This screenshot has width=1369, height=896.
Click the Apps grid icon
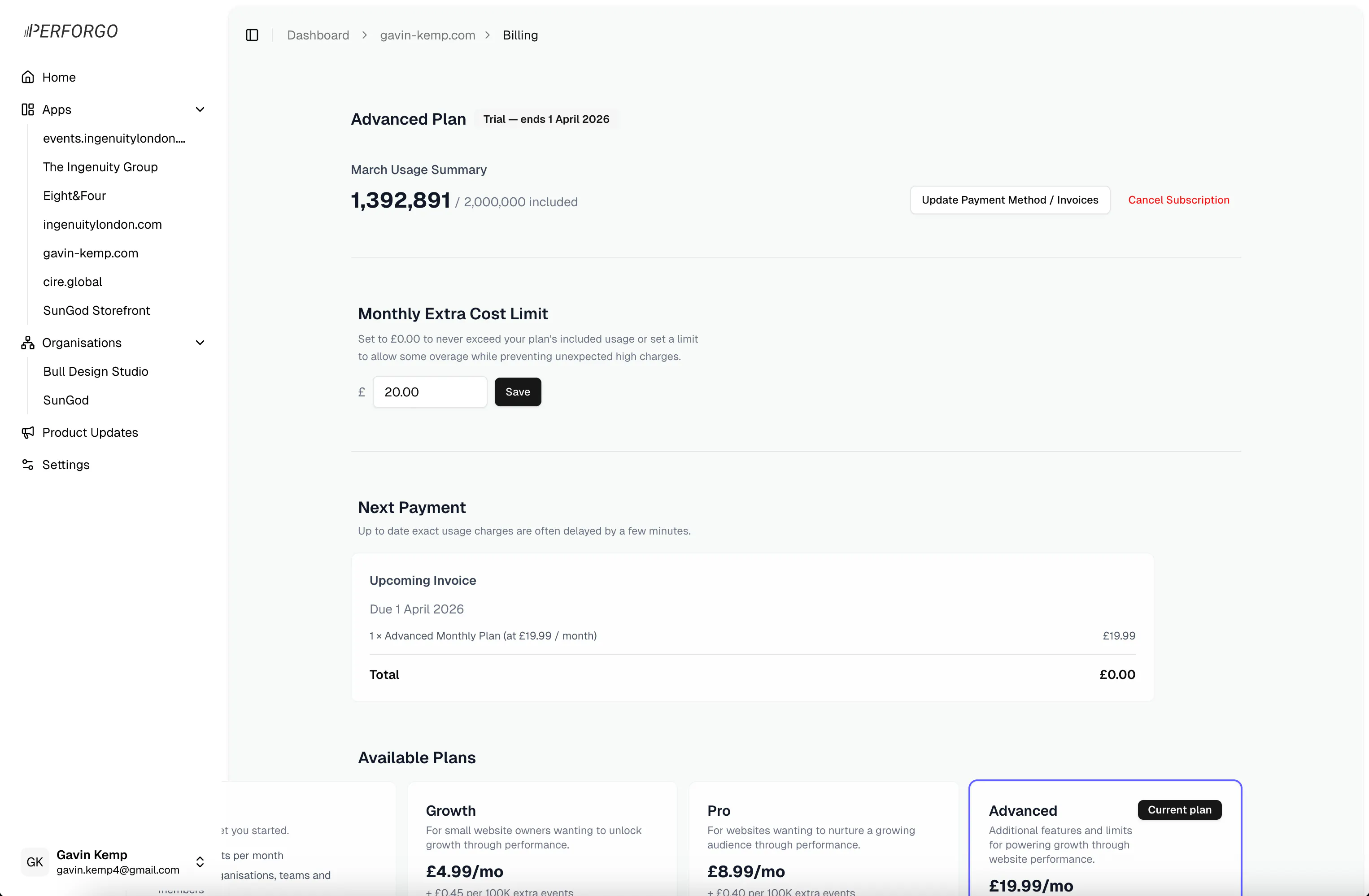[x=28, y=109]
